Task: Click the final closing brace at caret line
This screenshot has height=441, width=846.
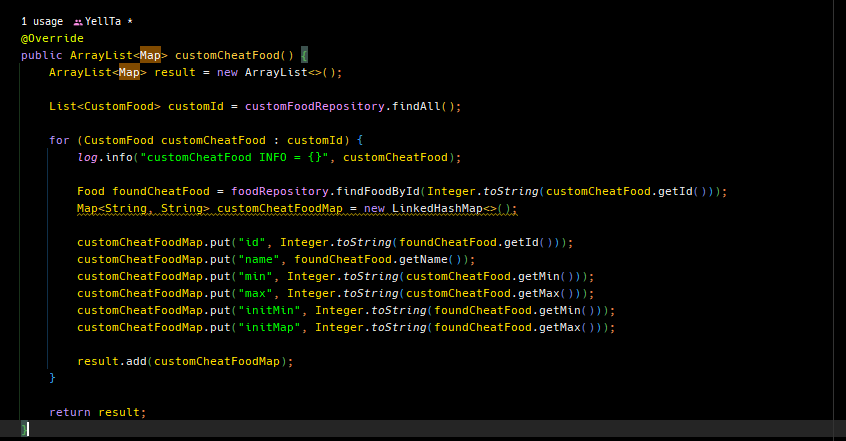Action: [x=24, y=429]
